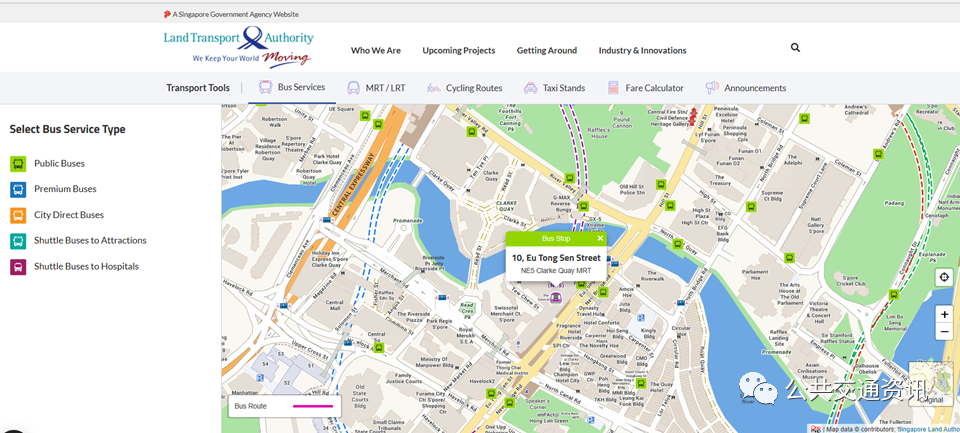Open the Upcoming Projects menu
This screenshot has width=960, height=433.
459,50
